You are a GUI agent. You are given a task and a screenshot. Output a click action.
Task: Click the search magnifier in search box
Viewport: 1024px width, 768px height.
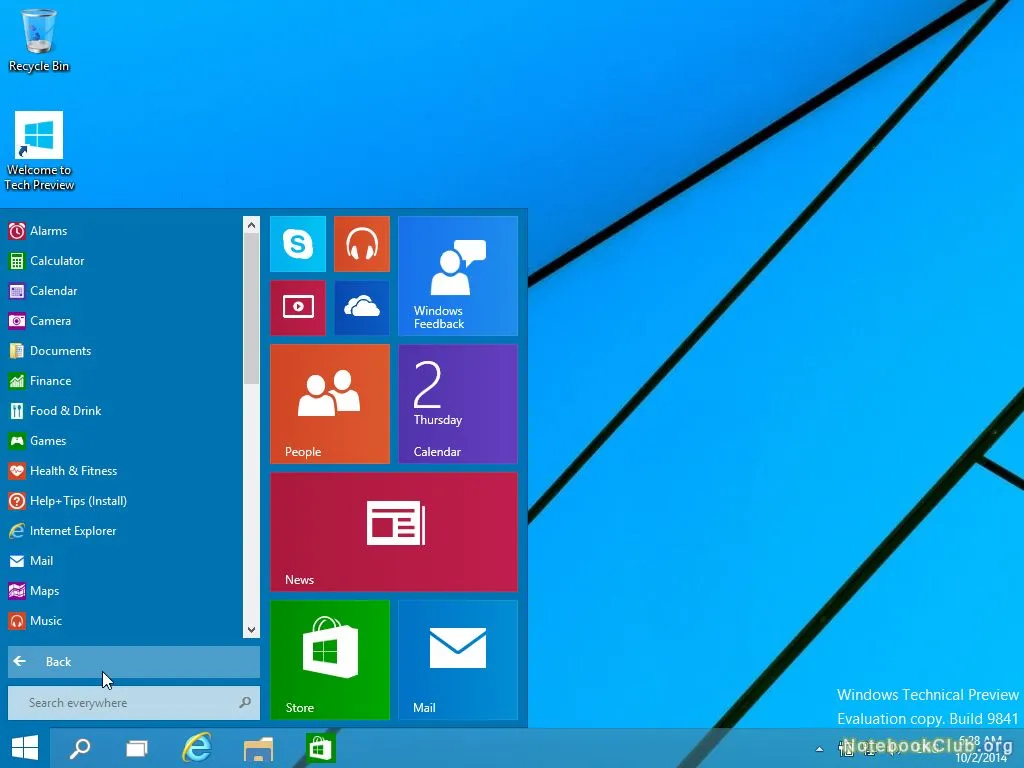(245, 703)
